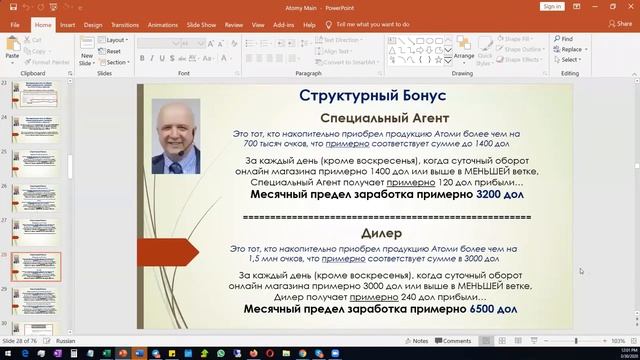Decrease font size with the small A
Image resolution: width=640 pixels, height=360 pixels.
coord(221,43)
